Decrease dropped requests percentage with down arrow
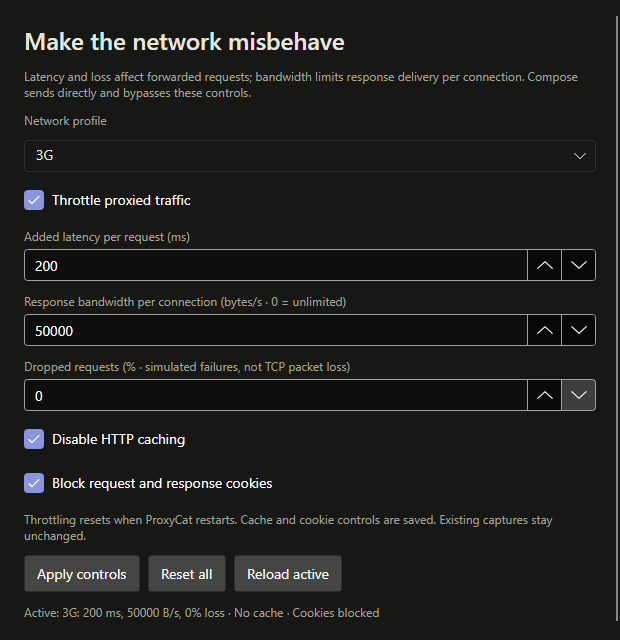The width and height of the screenshot is (620, 640). pos(578,395)
